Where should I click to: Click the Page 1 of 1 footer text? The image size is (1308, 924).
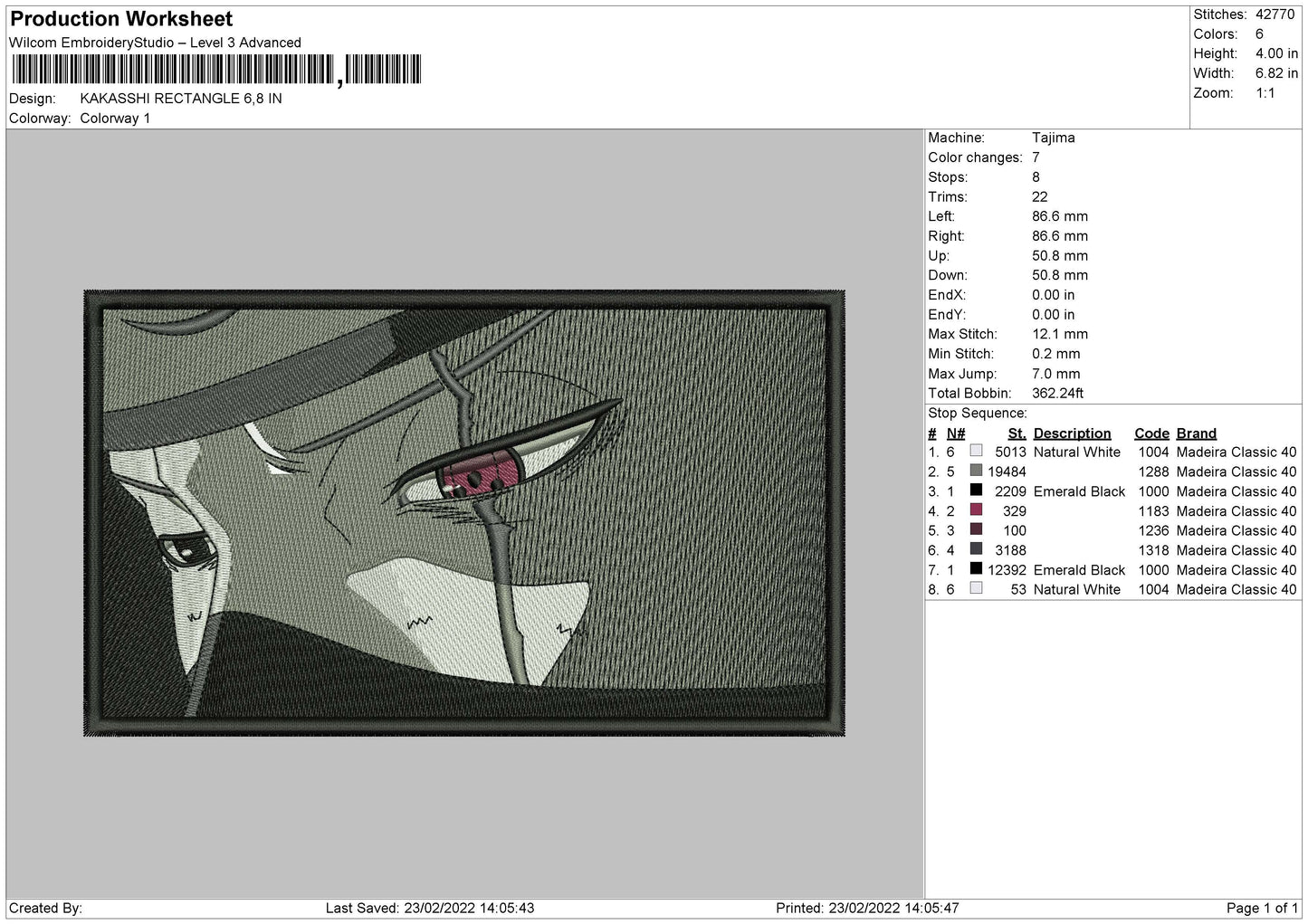tap(1262, 908)
